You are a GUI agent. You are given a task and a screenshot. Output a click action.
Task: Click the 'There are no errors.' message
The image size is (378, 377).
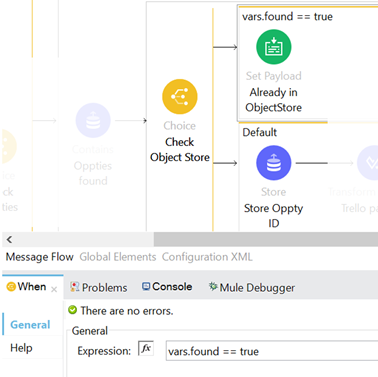tap(127, 311)
